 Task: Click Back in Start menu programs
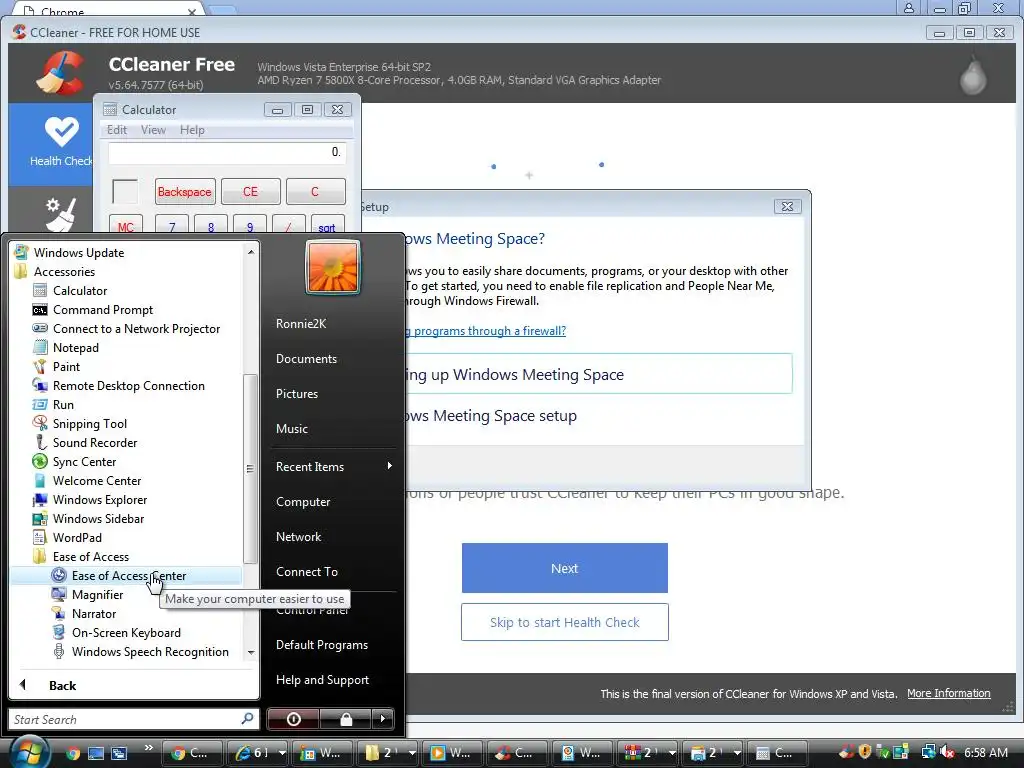click(62, 685)
